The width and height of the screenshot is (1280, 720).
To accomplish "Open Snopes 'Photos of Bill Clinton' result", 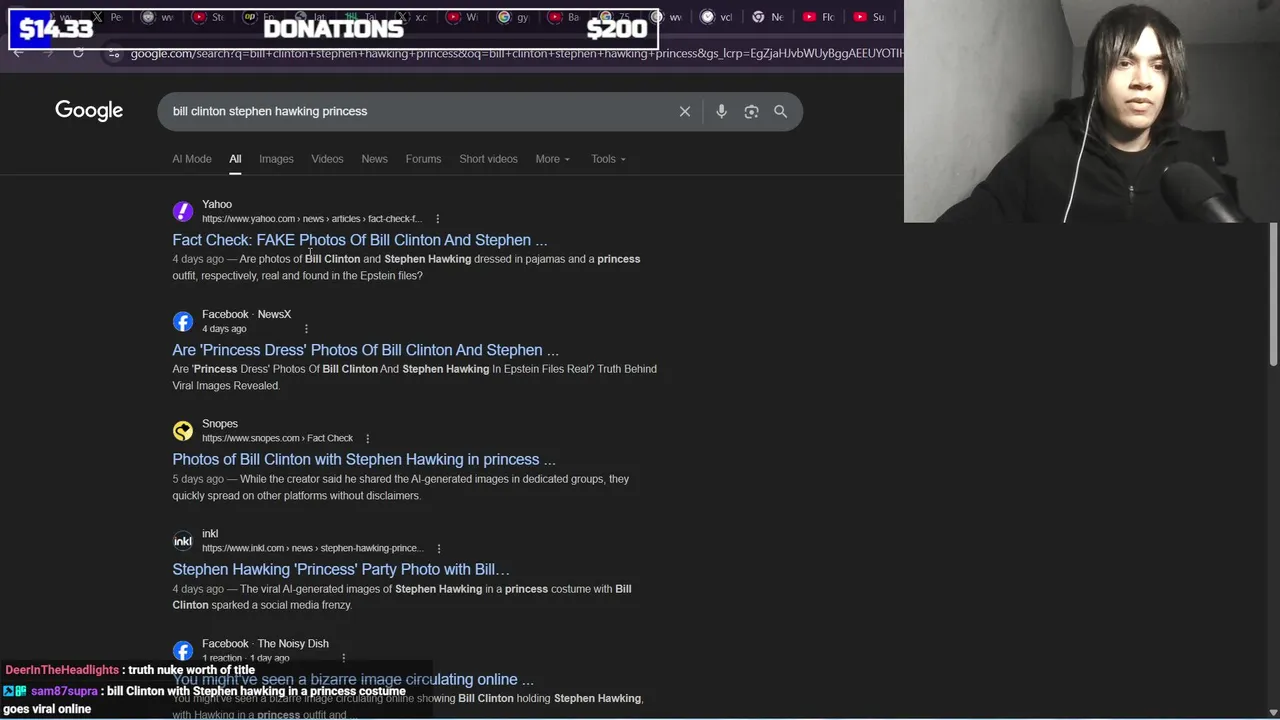I will click(364, 459).
